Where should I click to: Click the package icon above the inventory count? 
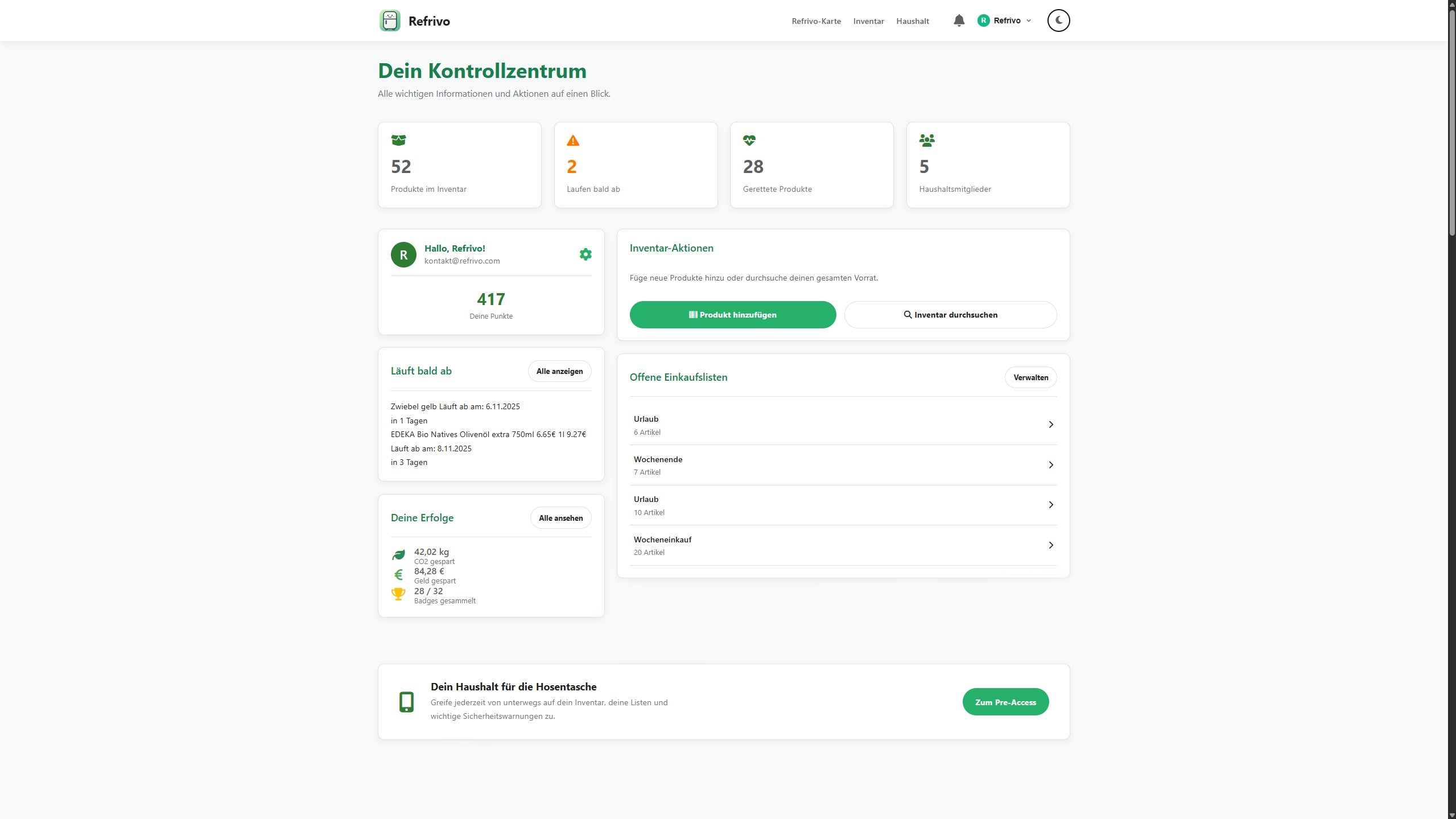click(x=400, y=140)
